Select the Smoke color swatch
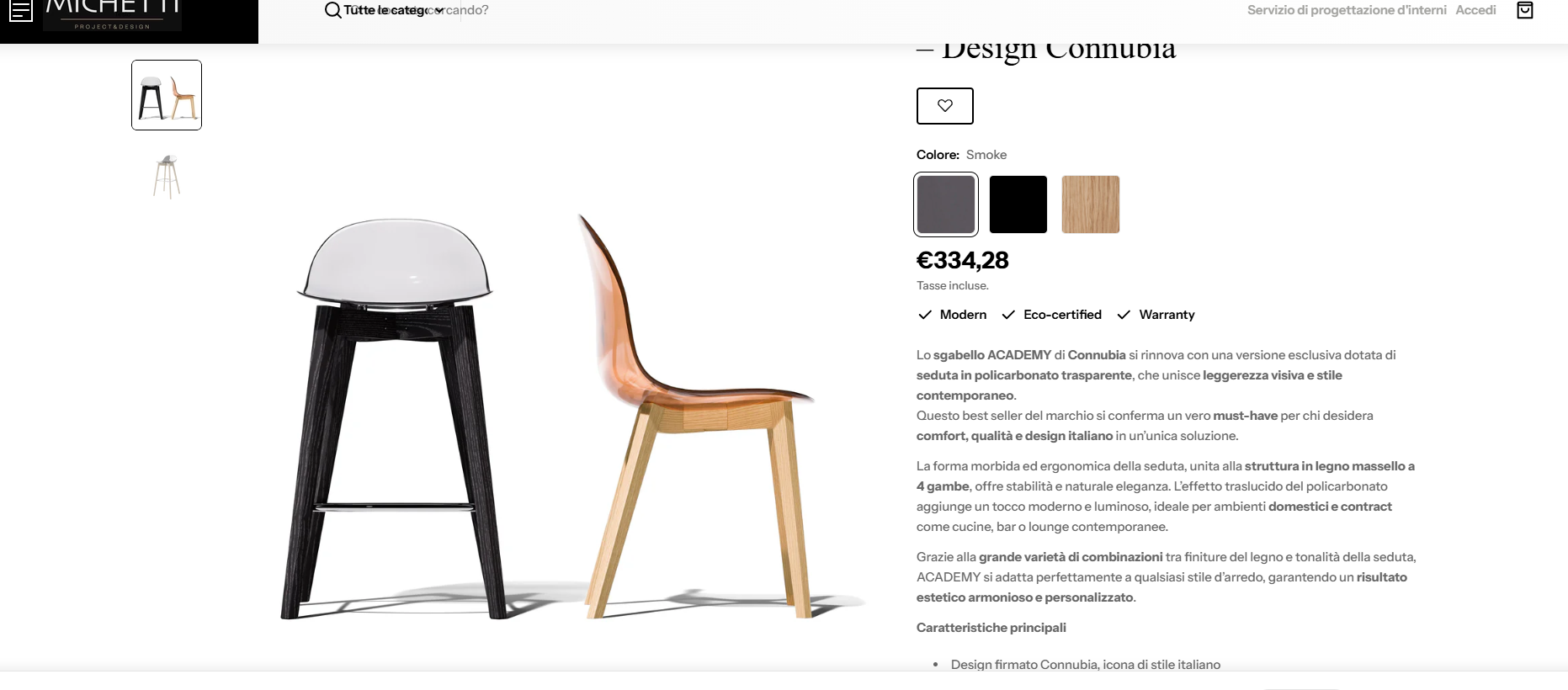Screen dimensions: 1568x690 click(x=946, y=204)
